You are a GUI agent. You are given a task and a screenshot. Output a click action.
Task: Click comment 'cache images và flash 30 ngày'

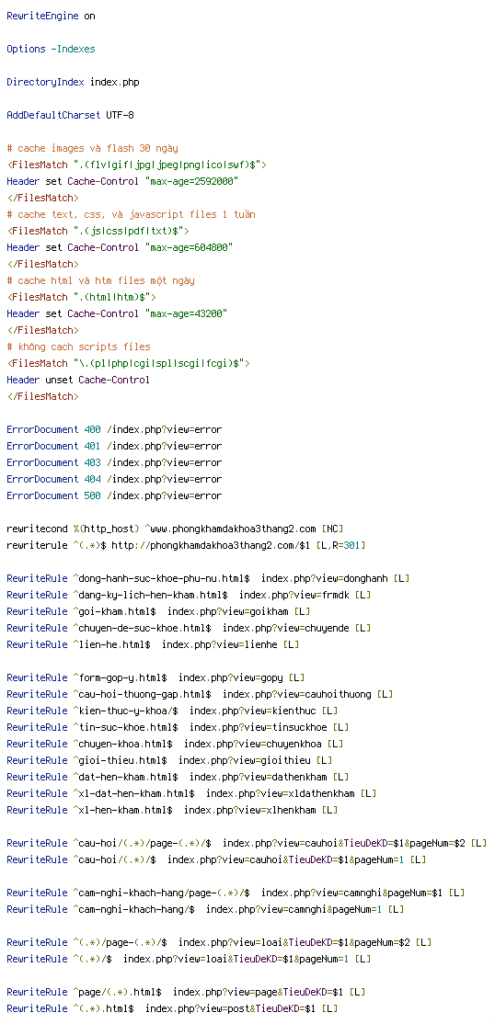[92, 148]
